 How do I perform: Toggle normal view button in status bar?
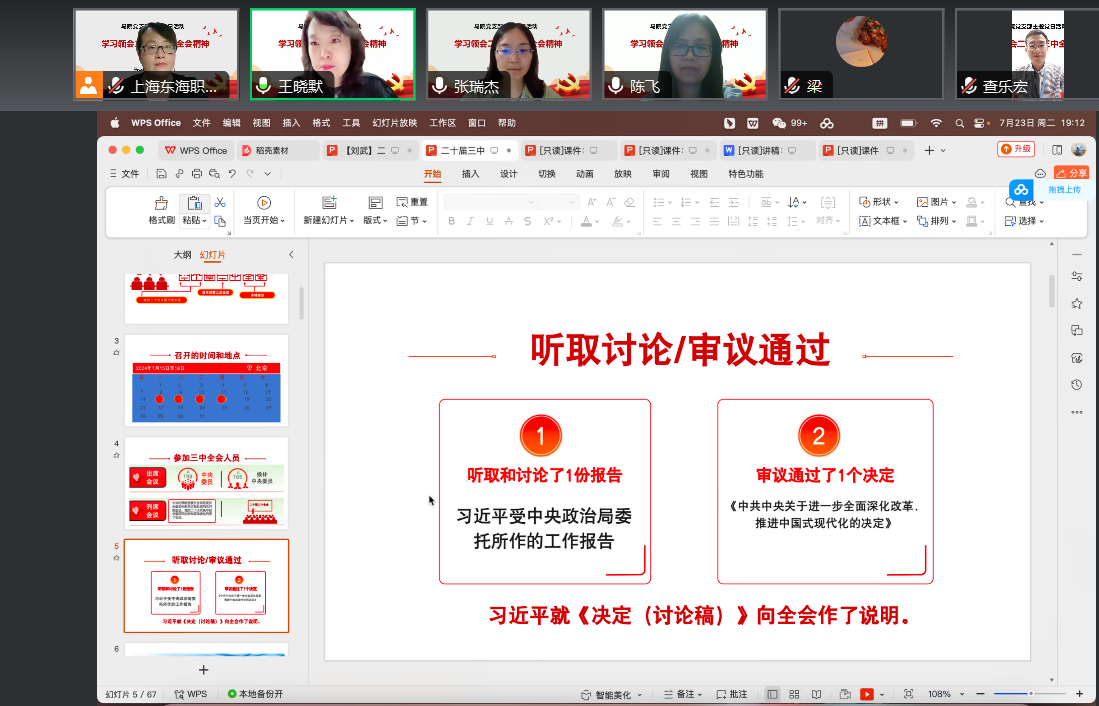tap(772, 694)
